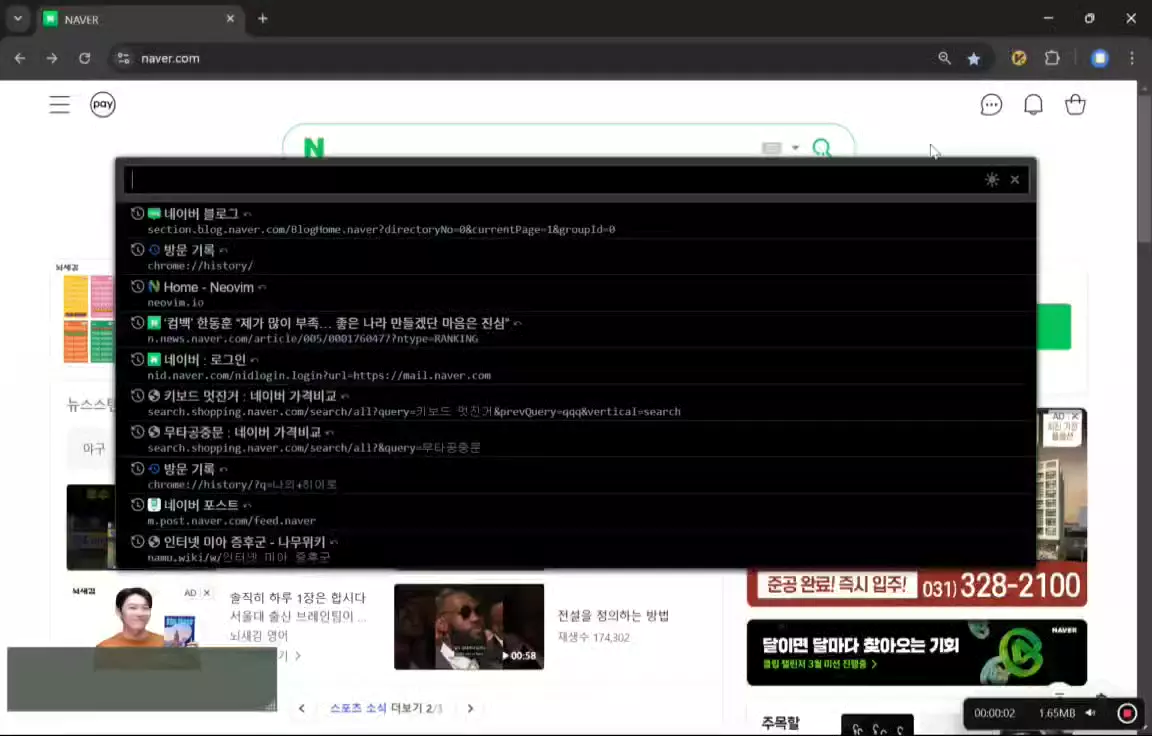This screenshot has height=736, width=1152.
Task: Expand search box dropdown arrow
Action: click(x=795, y=148)
